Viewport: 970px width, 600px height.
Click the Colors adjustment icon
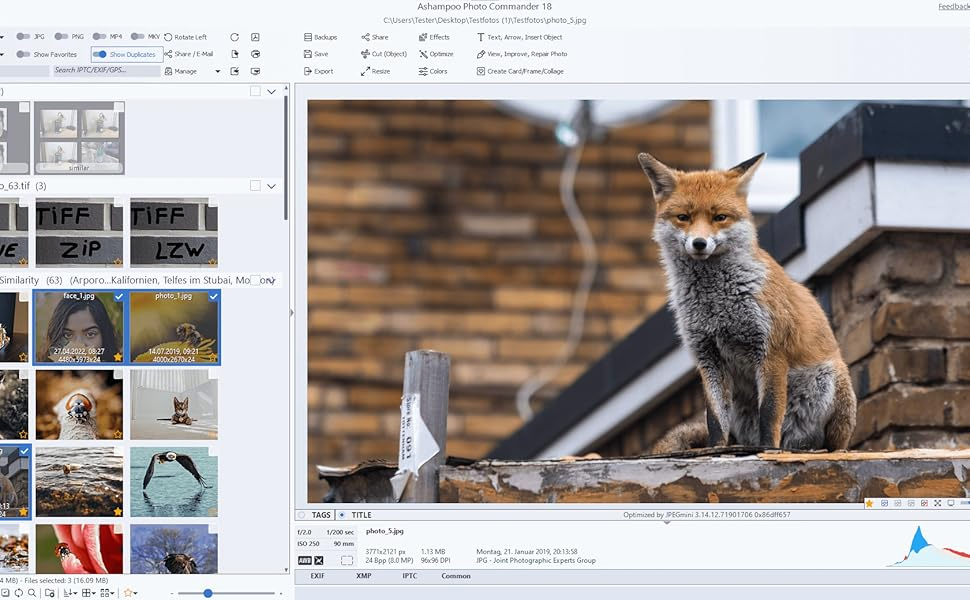424,71
